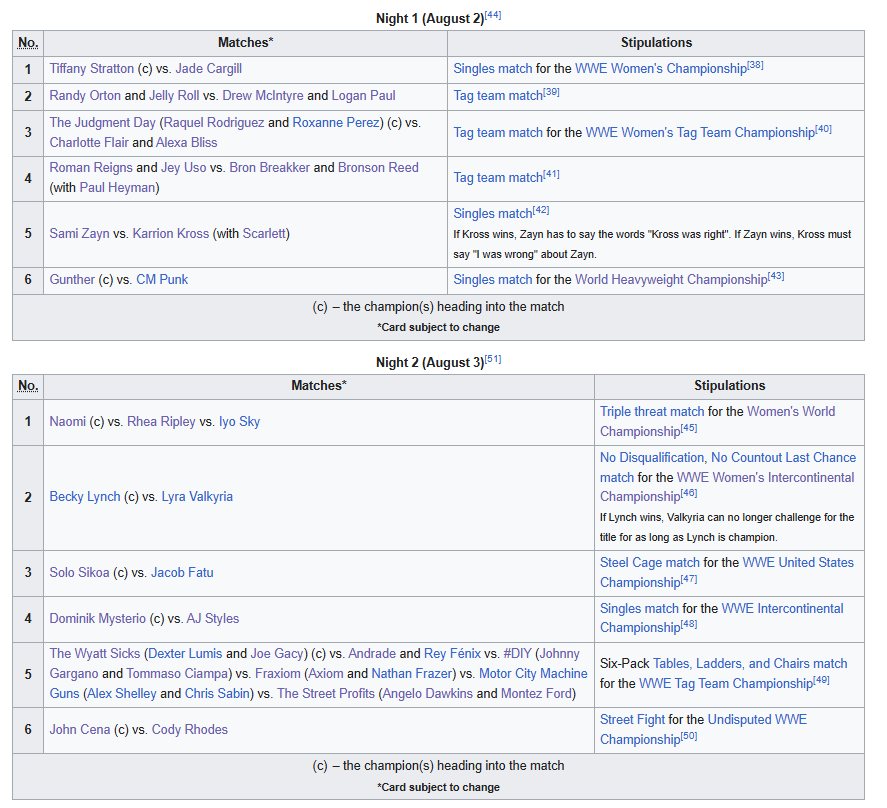Click the WWE Tag Team Championship link
The height and width of the screenshot is (808, 887).
(x=726, y=684)
